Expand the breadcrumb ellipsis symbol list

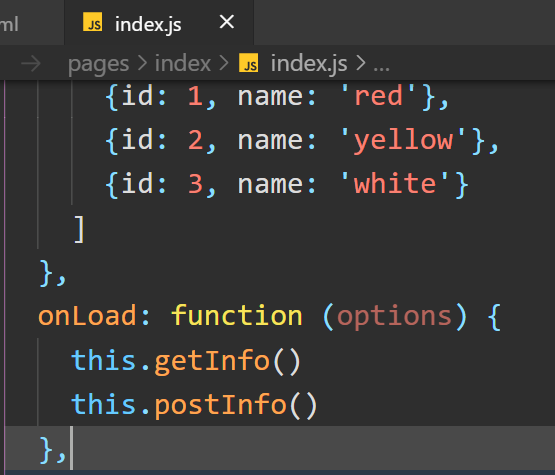point(382,68)
